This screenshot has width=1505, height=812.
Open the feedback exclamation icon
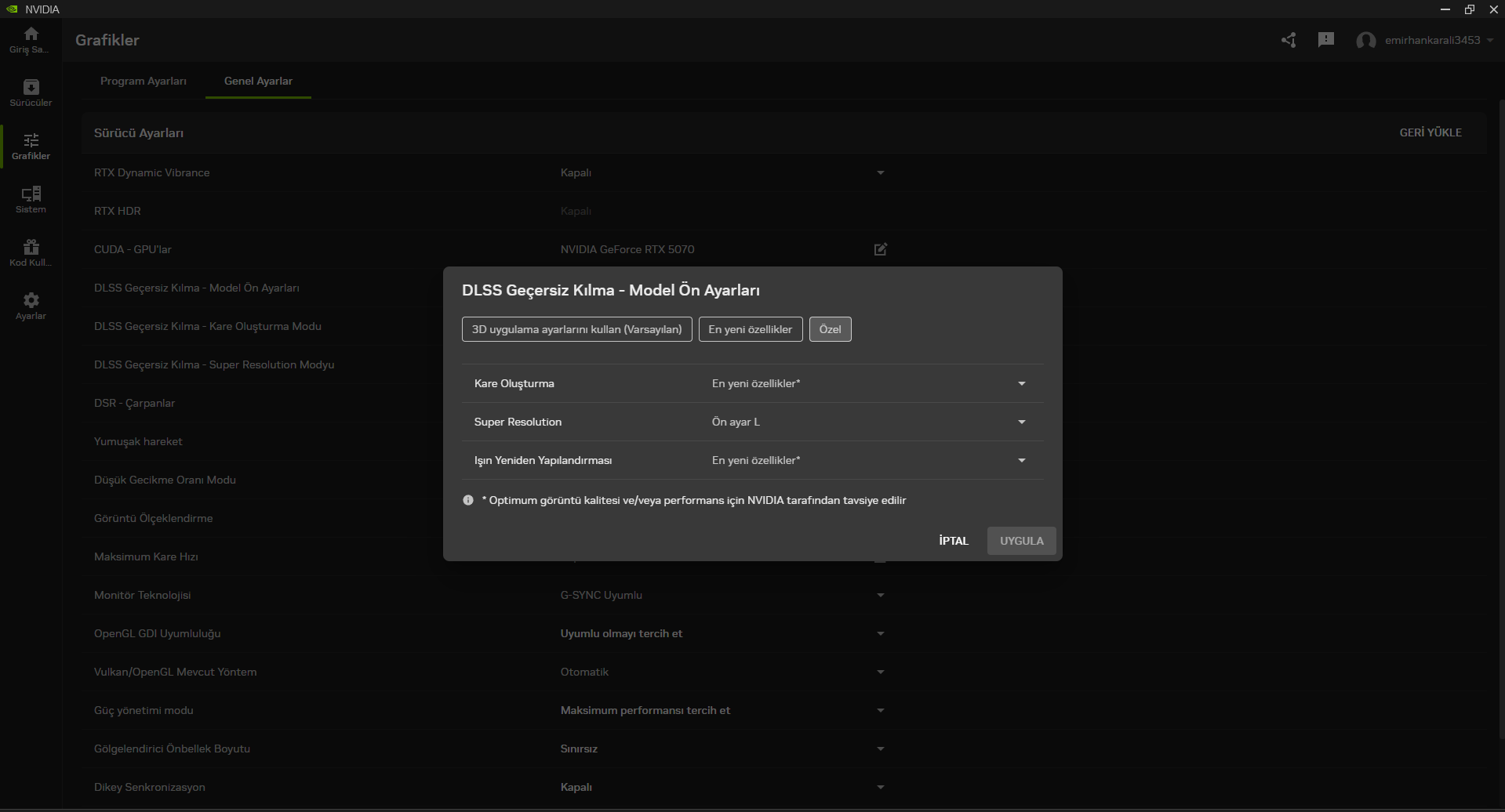(x=1326, y=40)
